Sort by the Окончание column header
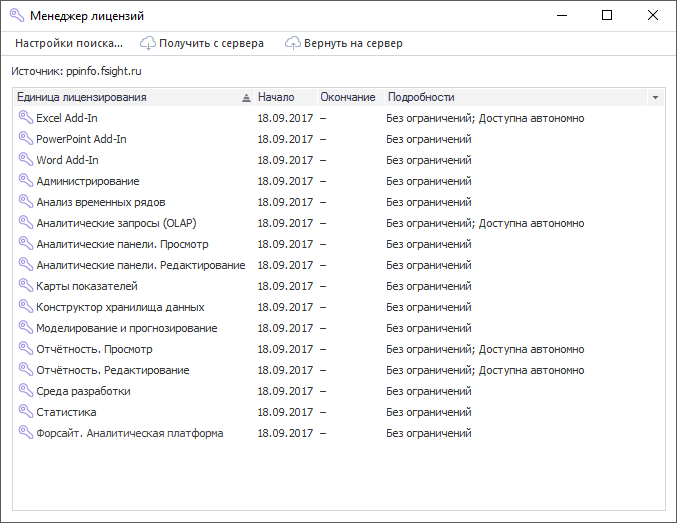The height and width of the screenshot is (523, 677). click(x=347, y=97)
